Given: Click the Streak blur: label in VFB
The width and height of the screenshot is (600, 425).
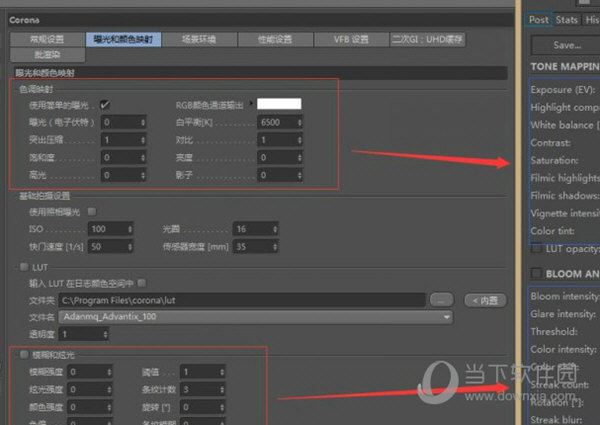Looking at the screenshot, I should point(556,419).
